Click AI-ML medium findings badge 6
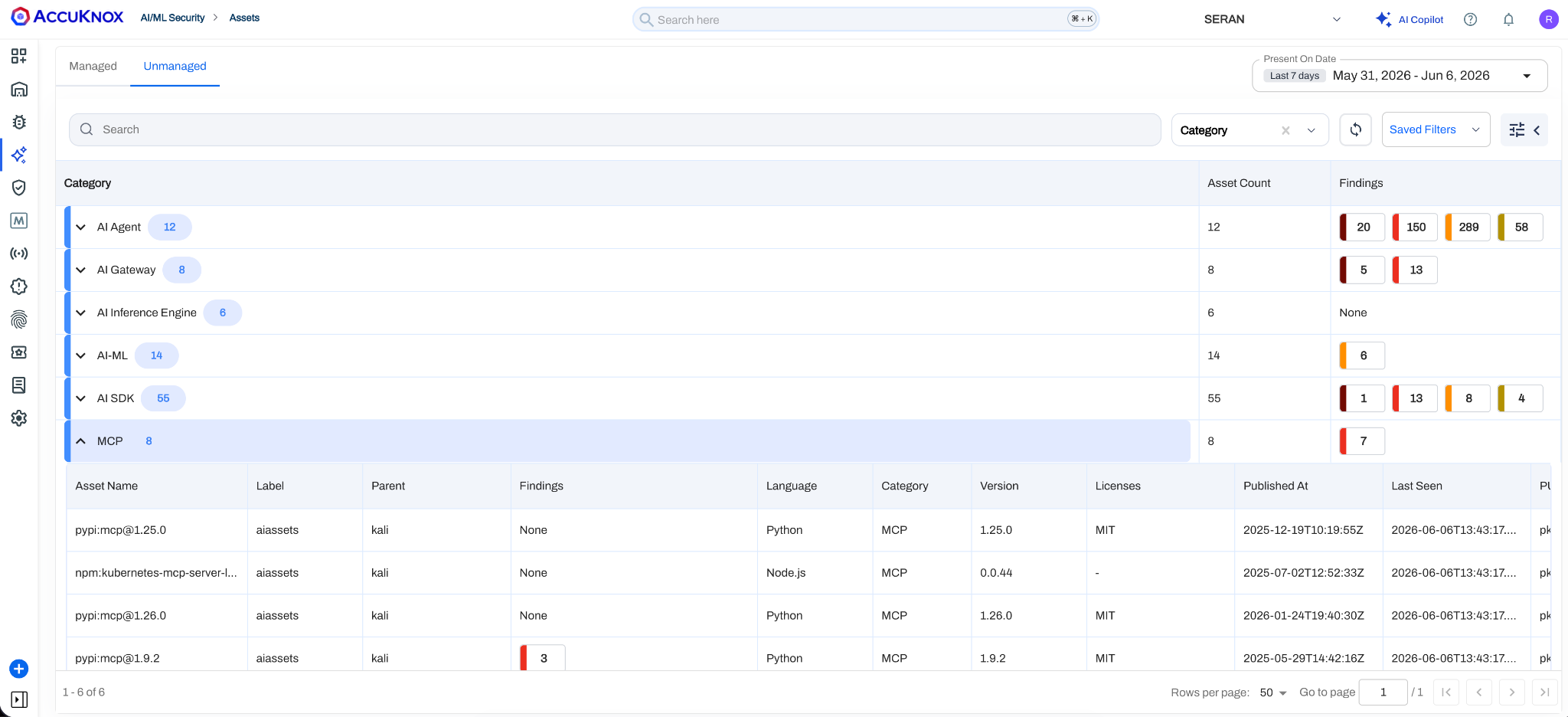Screen dimensions: 1568x717 [x=1362, y=355]
